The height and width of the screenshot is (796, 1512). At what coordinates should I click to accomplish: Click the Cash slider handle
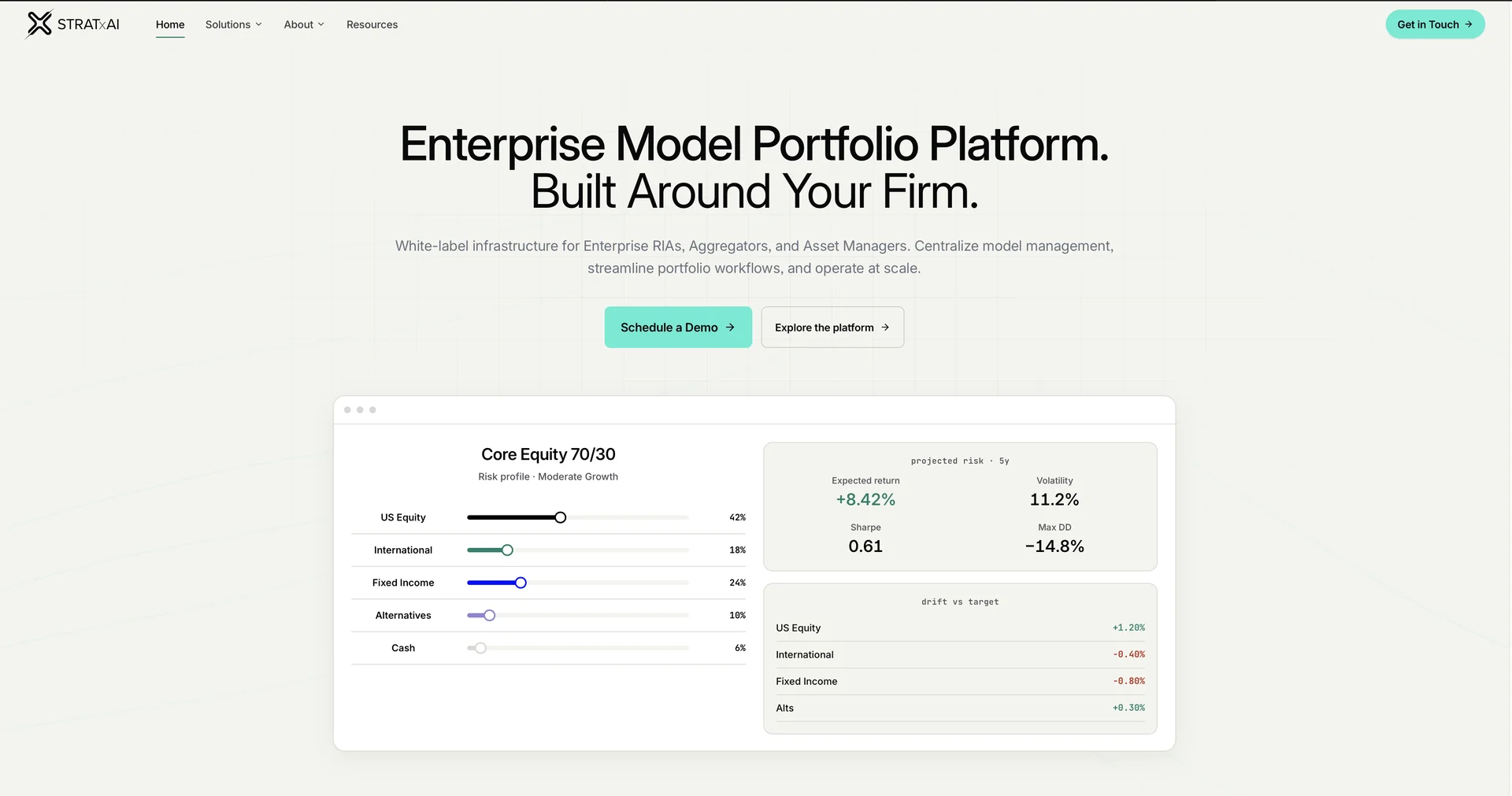(480, 649)
